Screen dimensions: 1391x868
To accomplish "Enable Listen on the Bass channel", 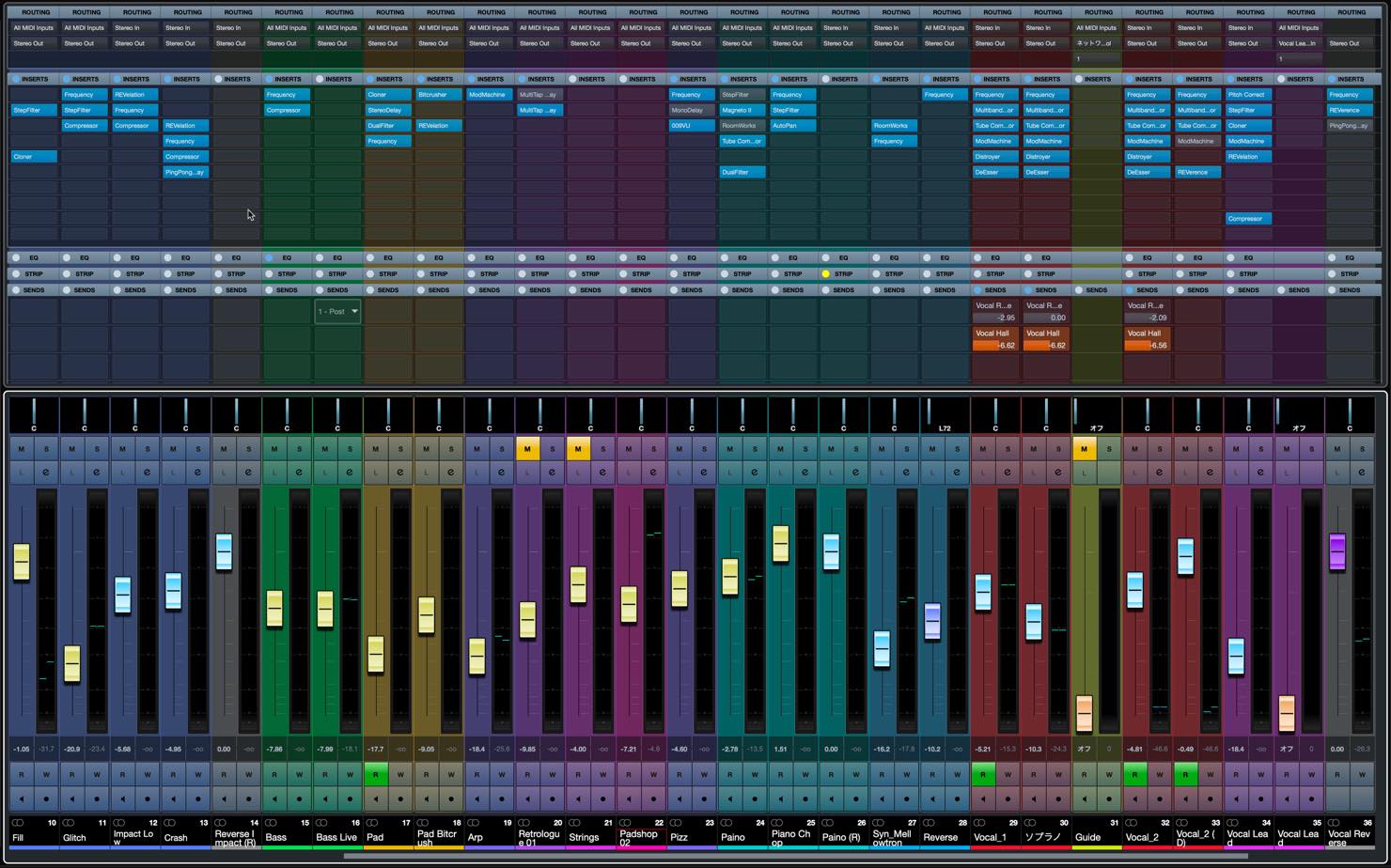I will coord(274,472).
